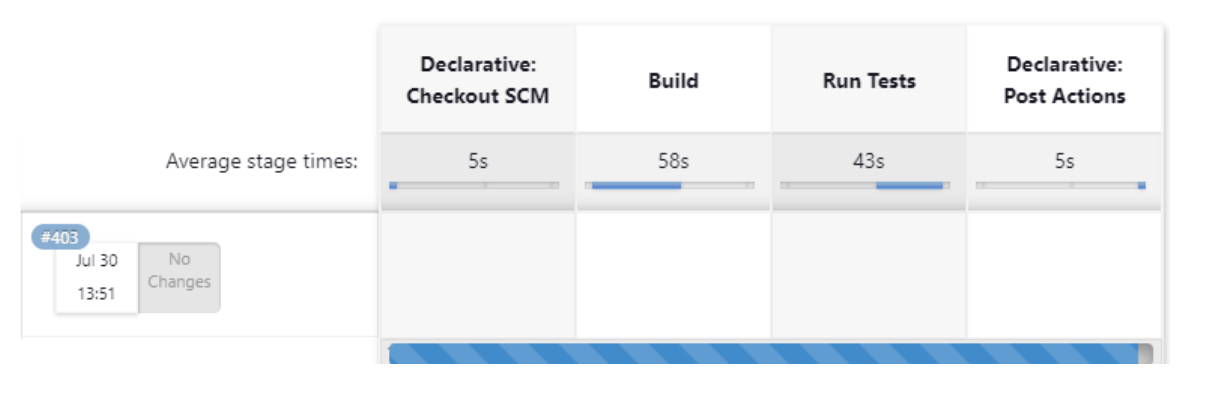This screenshot has height=417, width=1215.
Task: Open the Run Tests cell for #403
Action: (x=869, y=275)
